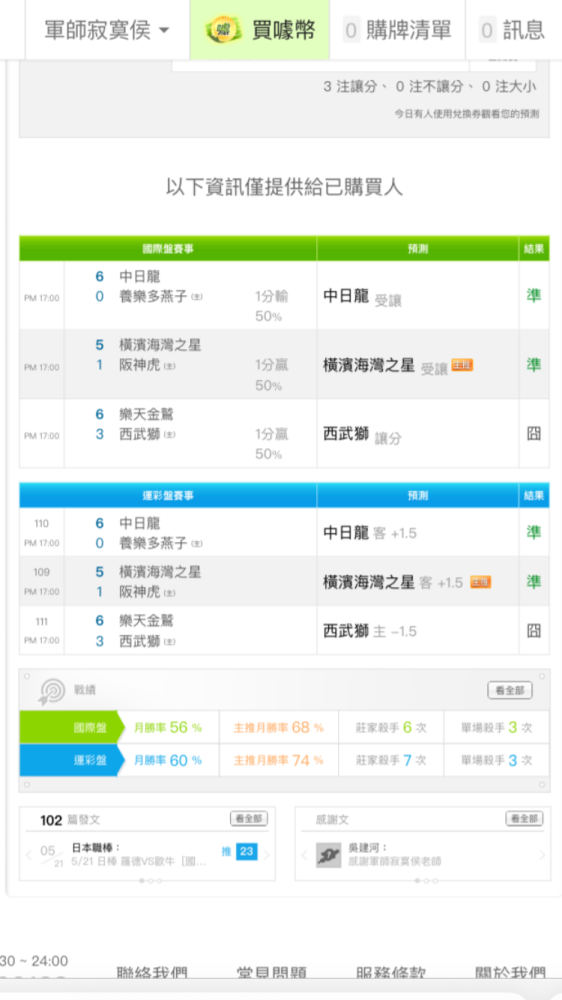Click the 買噱幣 coin icon
Image resolution: width=562 pixels, height=1000 pixels.
pos(223,30)
